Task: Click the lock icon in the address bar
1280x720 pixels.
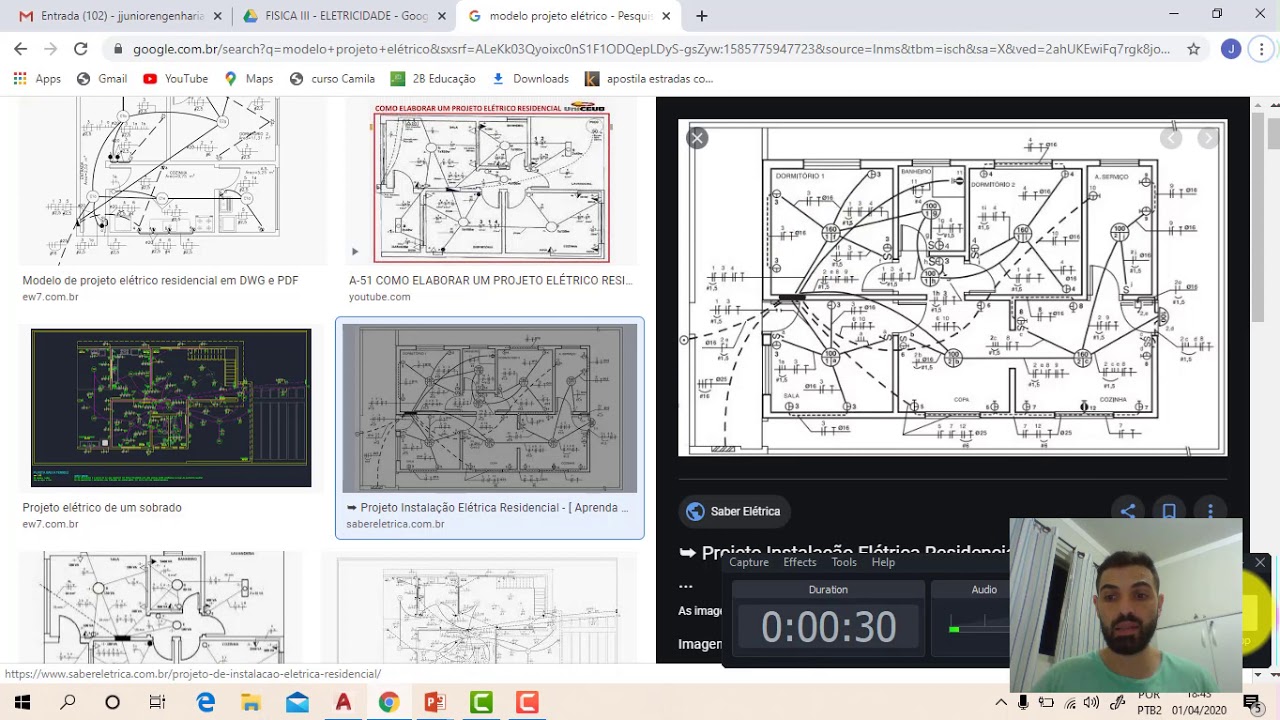Action: pos(119,48)
